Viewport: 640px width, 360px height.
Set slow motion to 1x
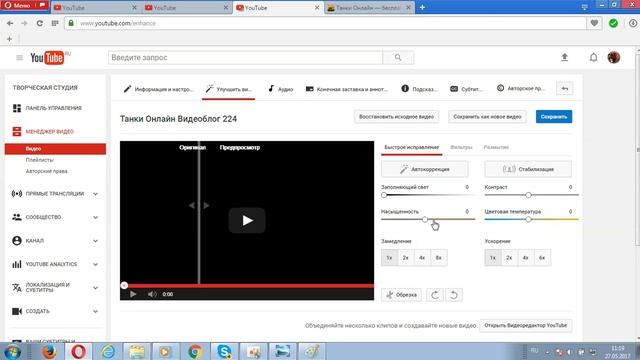coord(389,258)
